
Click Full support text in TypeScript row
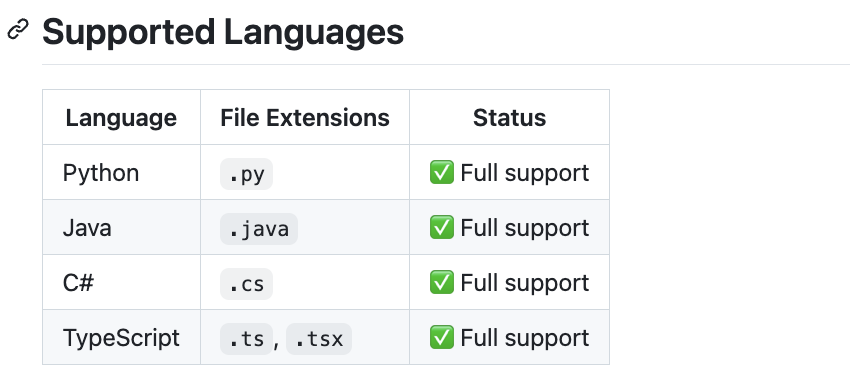(x=525, y=338)
